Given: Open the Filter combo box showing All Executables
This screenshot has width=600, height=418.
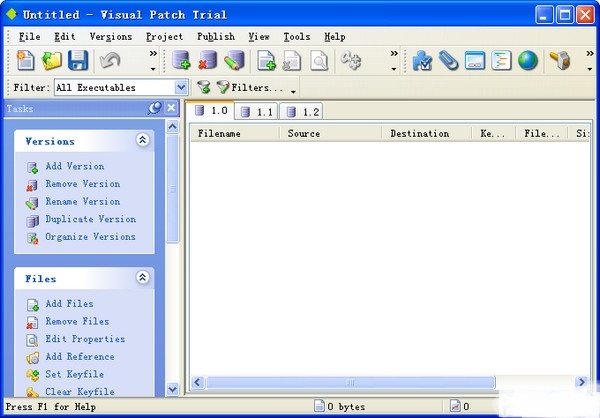Looking at the screenshot, I should tap(120, 88).
